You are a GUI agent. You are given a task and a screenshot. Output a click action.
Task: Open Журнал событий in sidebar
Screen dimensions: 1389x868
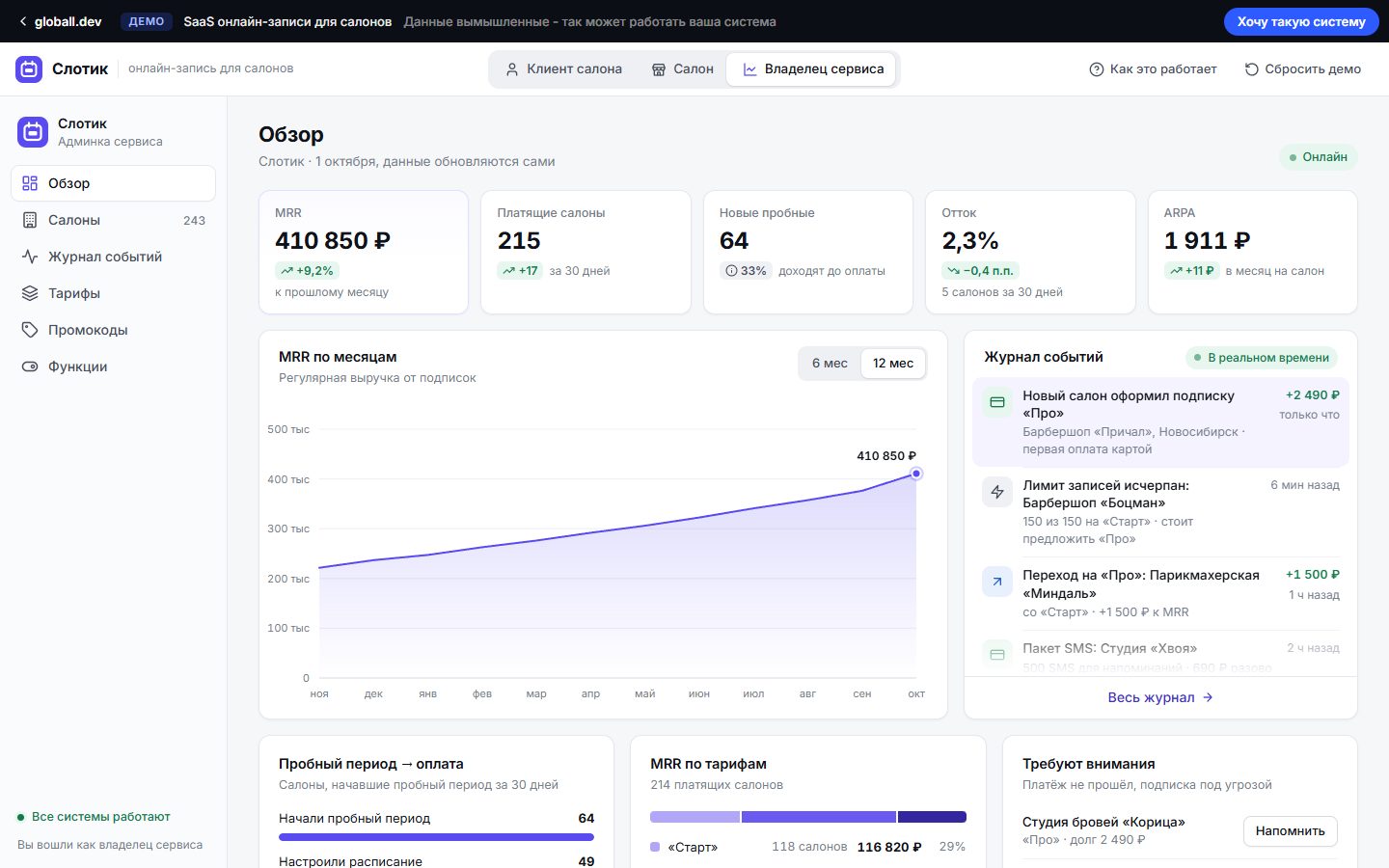coord(113,257)
